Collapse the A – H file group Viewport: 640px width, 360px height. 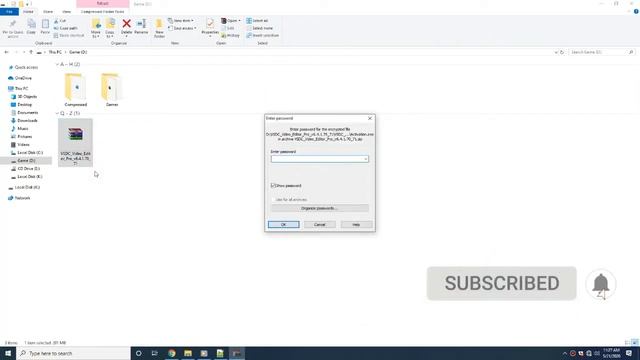coord(57,64)
